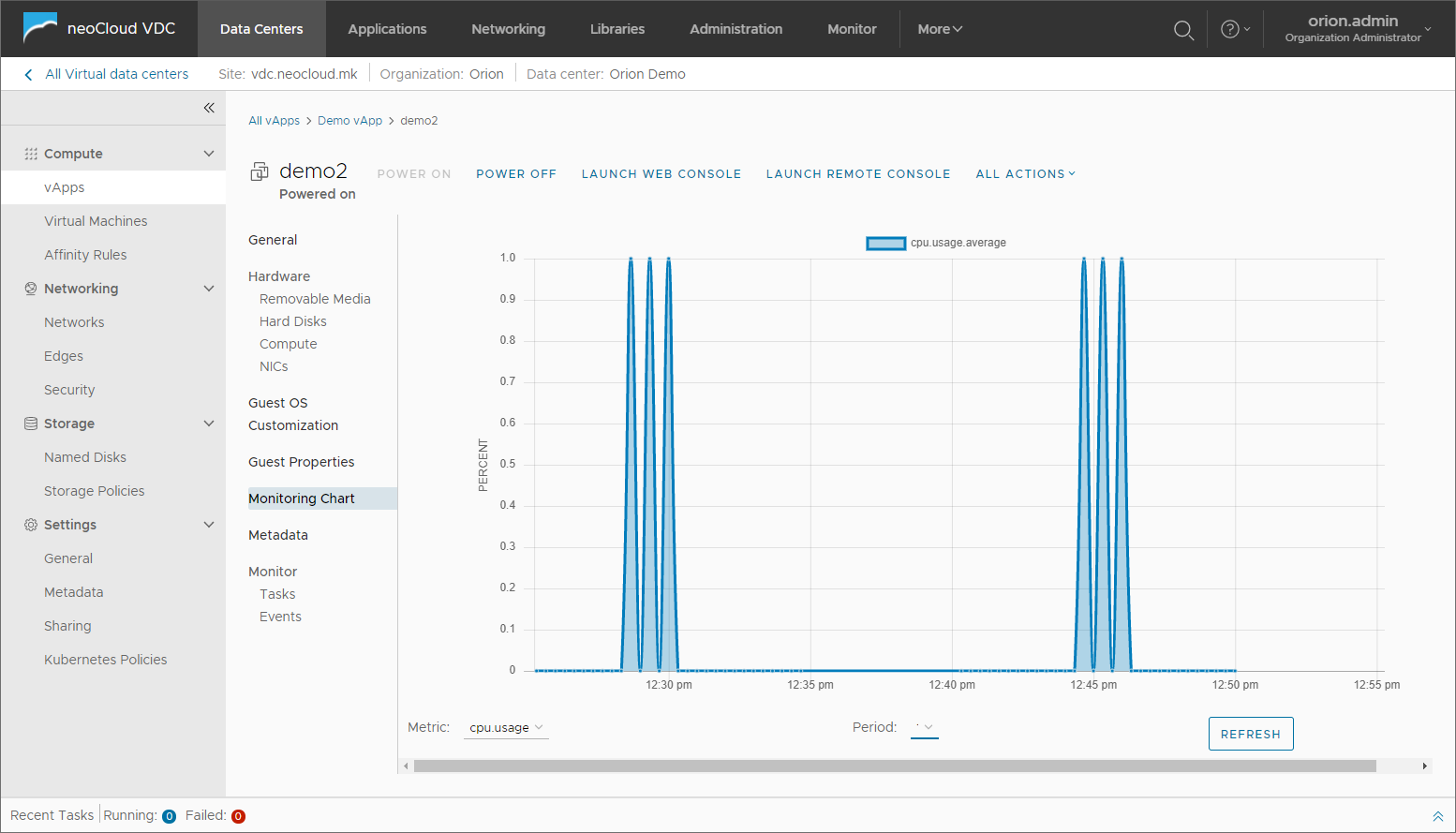Click the neoCloud VDC logo icon
The height and width of the screenshot is (833, 1456).
click(40, 28)
